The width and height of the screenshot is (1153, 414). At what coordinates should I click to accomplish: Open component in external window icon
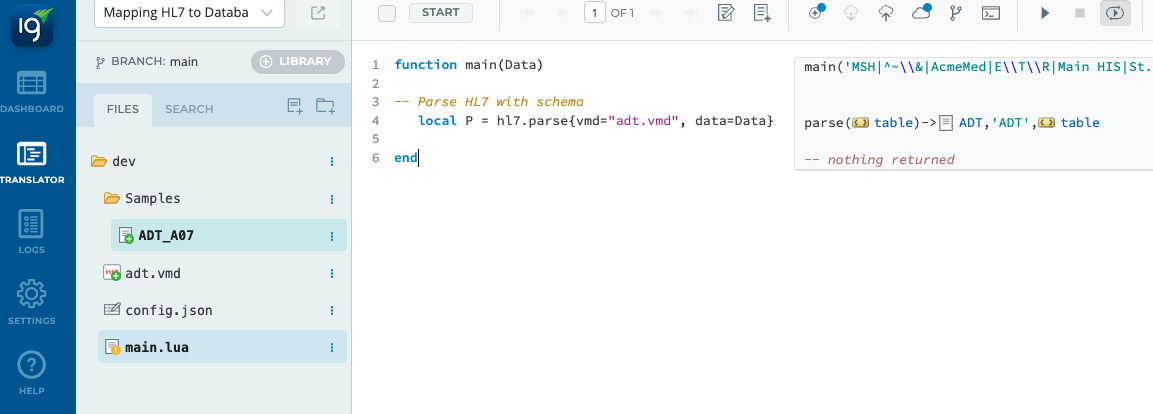(x=317, y=13)
